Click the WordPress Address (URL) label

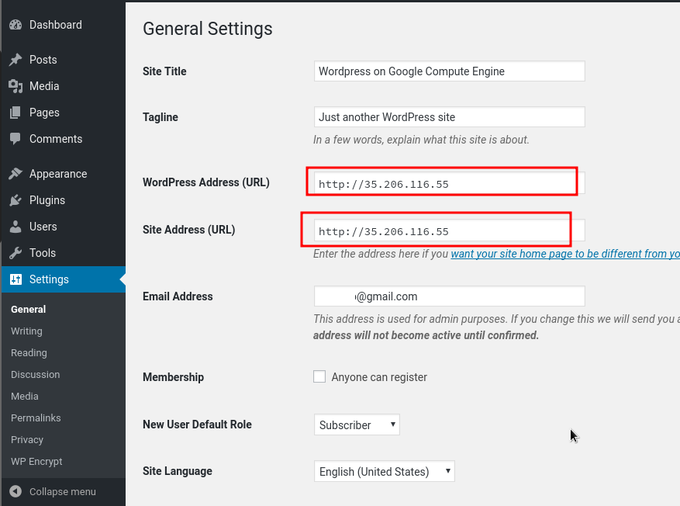[206, 182]
